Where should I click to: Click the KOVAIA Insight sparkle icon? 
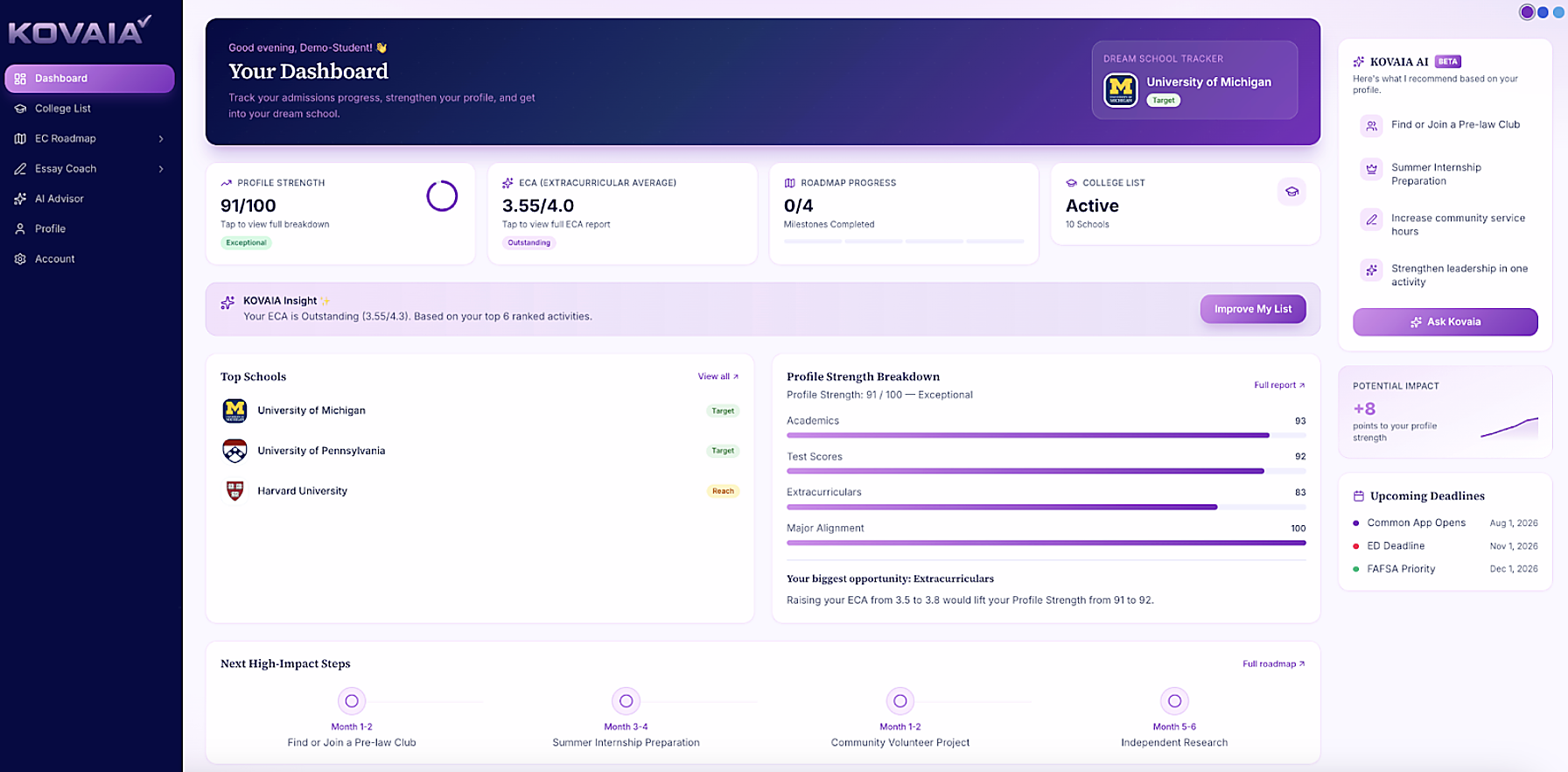tap(227, 302)
